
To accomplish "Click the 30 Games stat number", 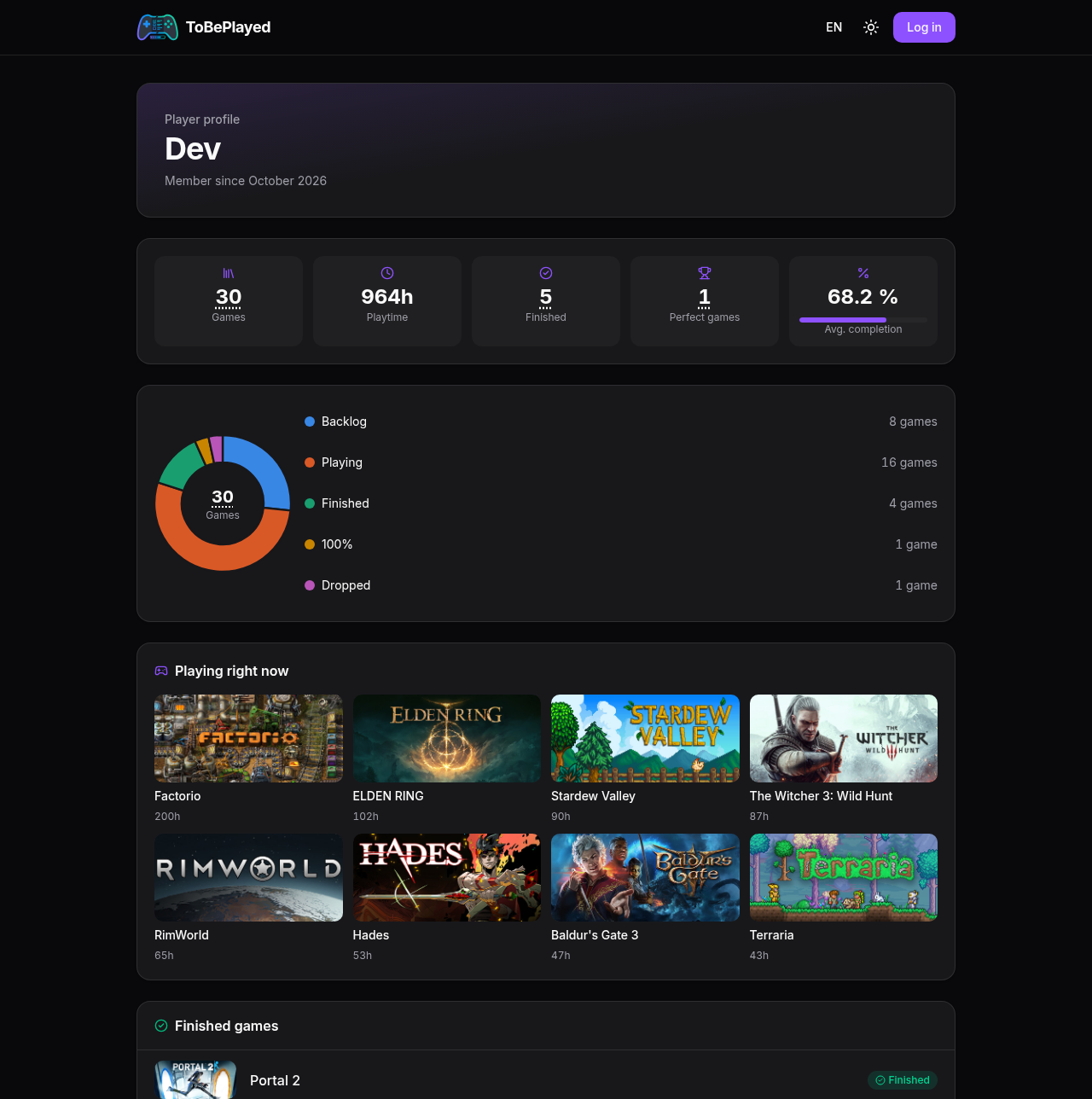I will coord(229,297).
